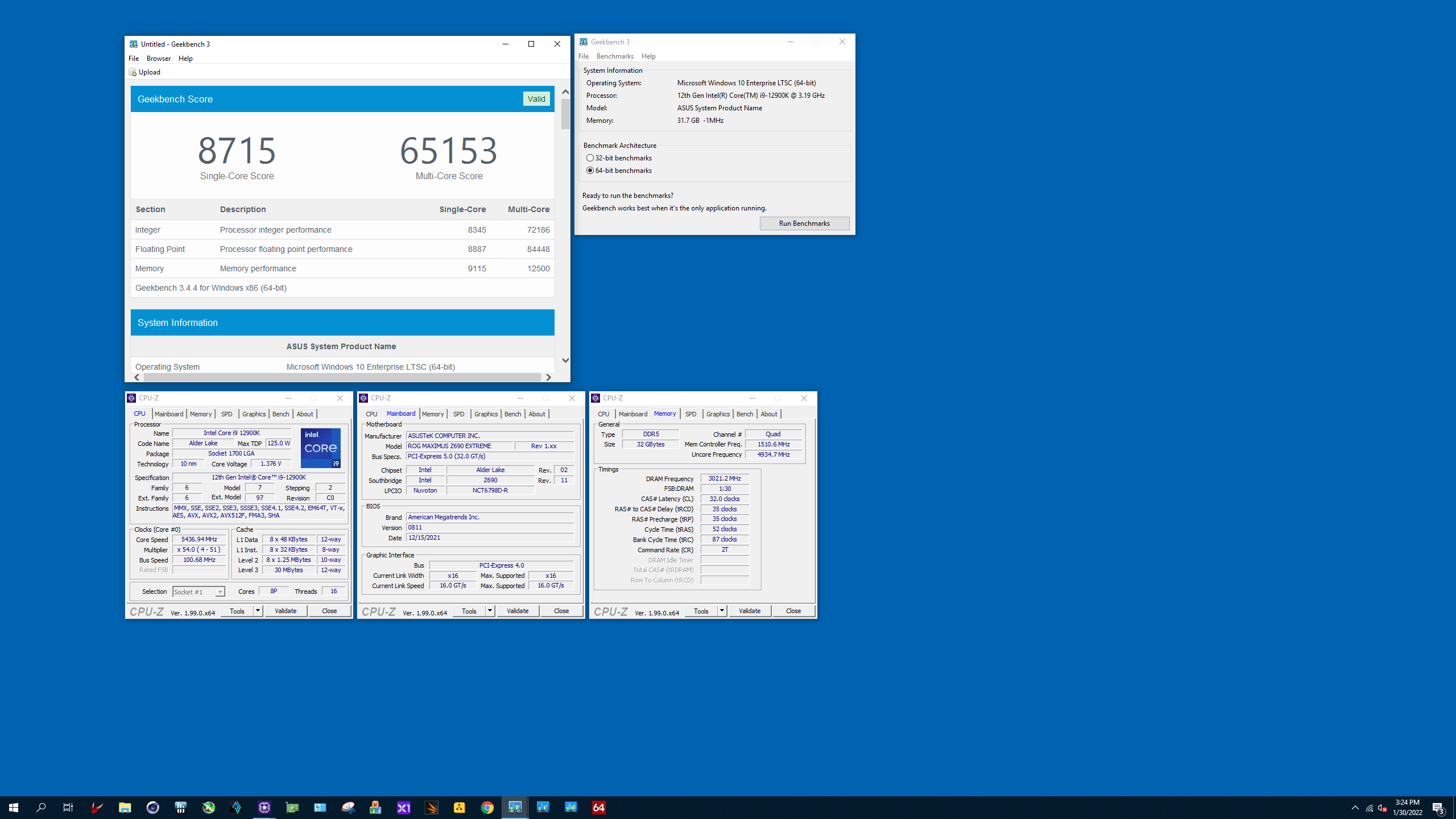The width and height of the screenshot is (1456, 819).
Task: Click the Upload icon in Geekbench results
Action: coord(133,72)
